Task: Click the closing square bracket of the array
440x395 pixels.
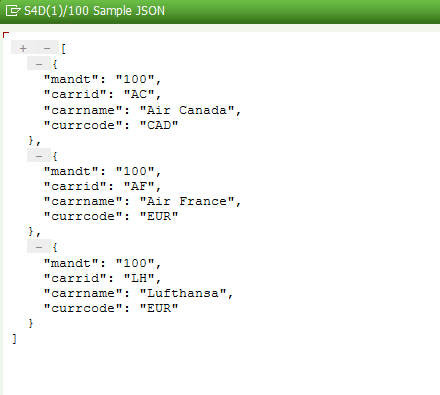Action: [x=14, y=339]
